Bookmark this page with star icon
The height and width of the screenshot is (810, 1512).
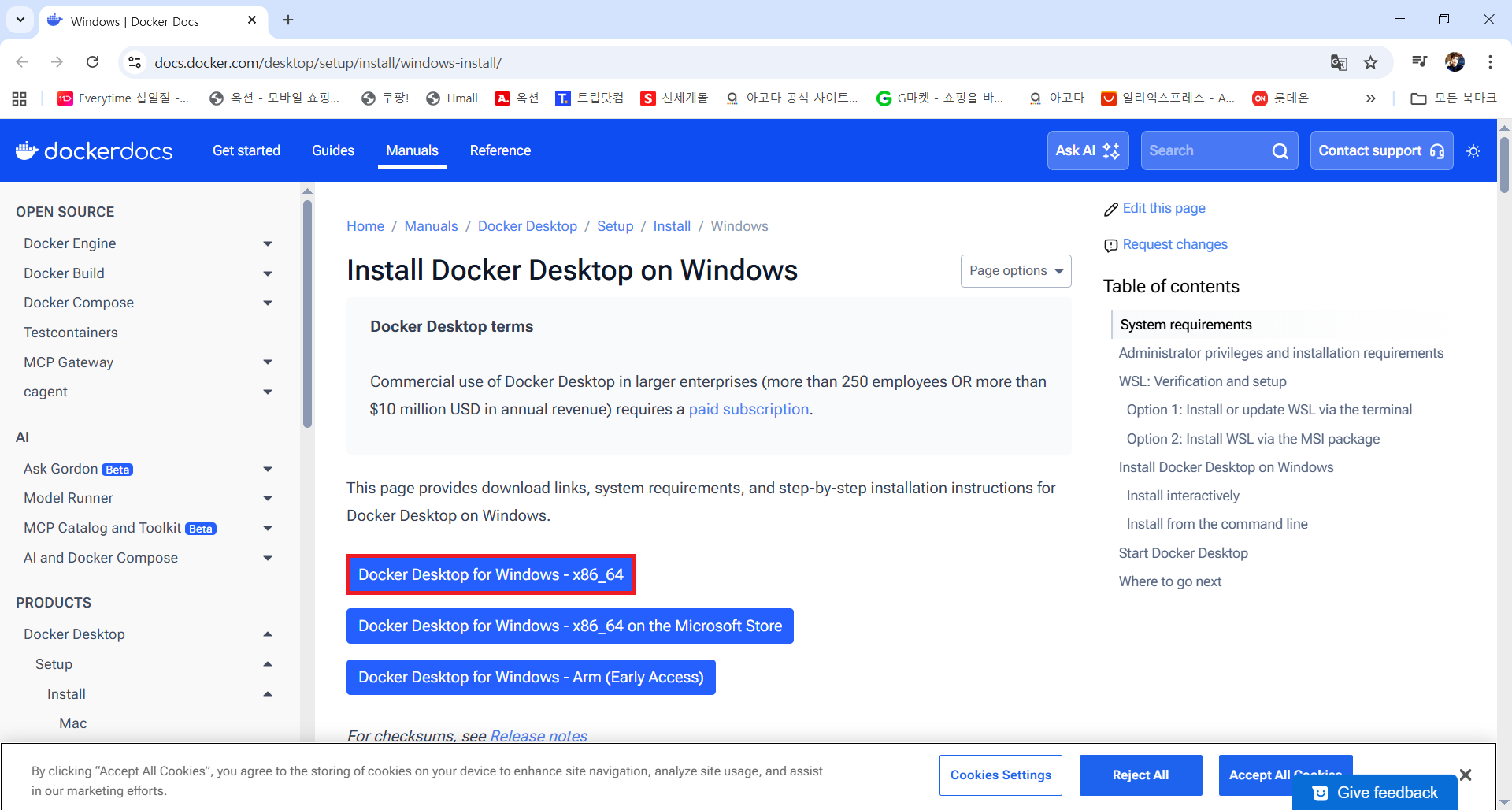point(1371,62)
